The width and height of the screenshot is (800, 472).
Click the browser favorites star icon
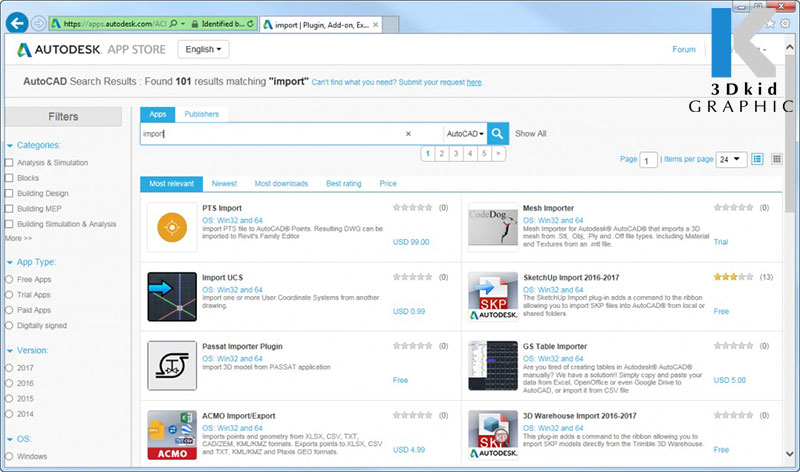point(770,23)
